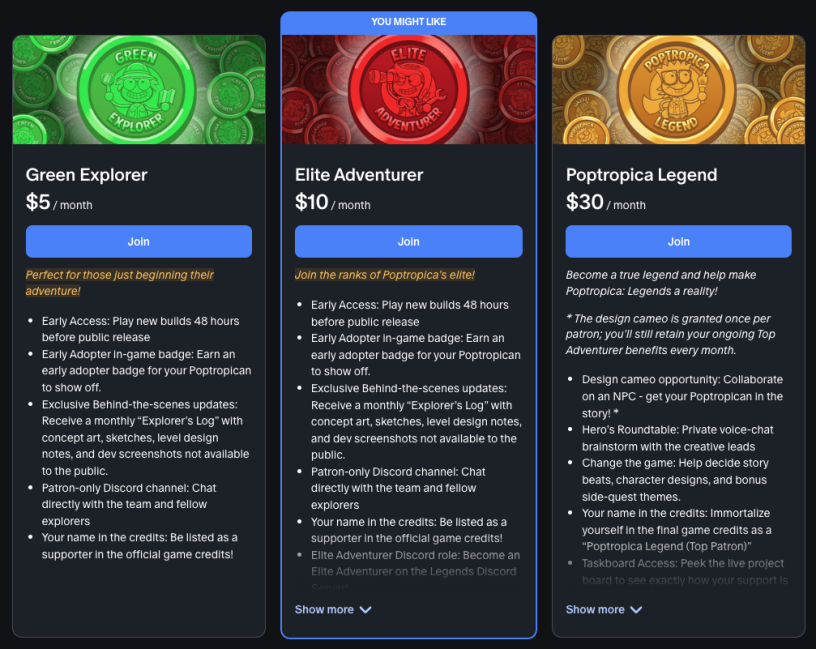The width and height of the screenshot is (816, 649).
Task: Click "Join the ranks of Poptropica's elite!" tagline
Action: coord(385,275)
